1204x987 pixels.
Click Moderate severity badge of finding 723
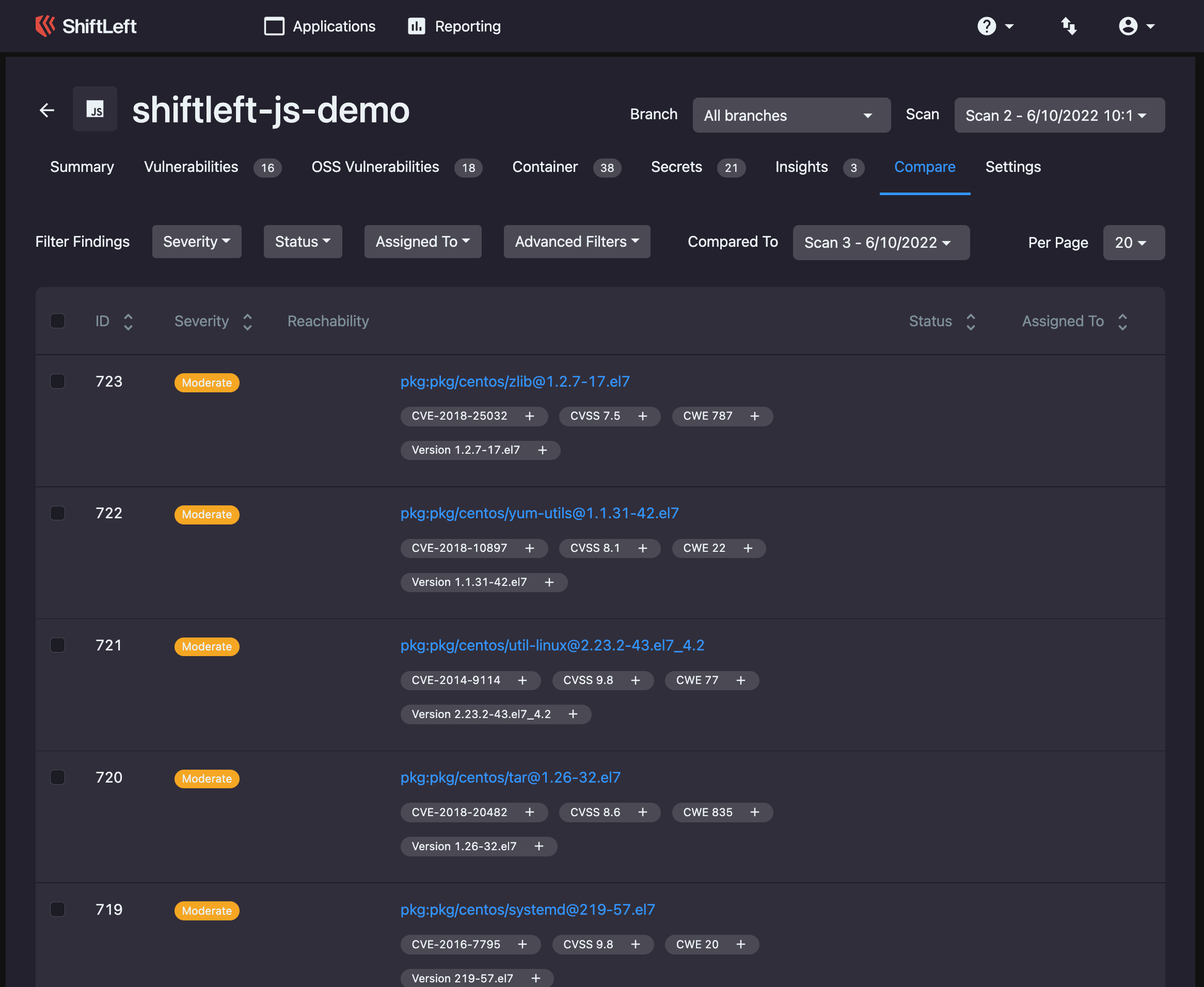(x=207, y=383)
